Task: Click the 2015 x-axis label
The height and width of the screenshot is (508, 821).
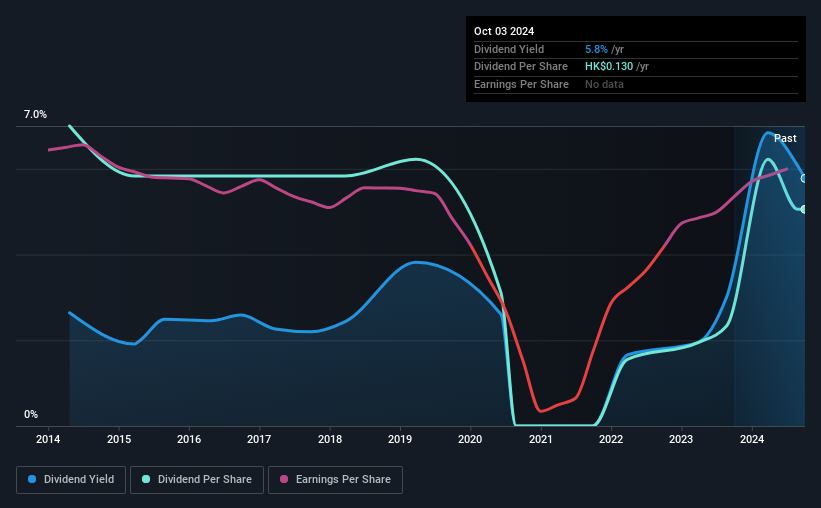Action: (x=119, y=439)
